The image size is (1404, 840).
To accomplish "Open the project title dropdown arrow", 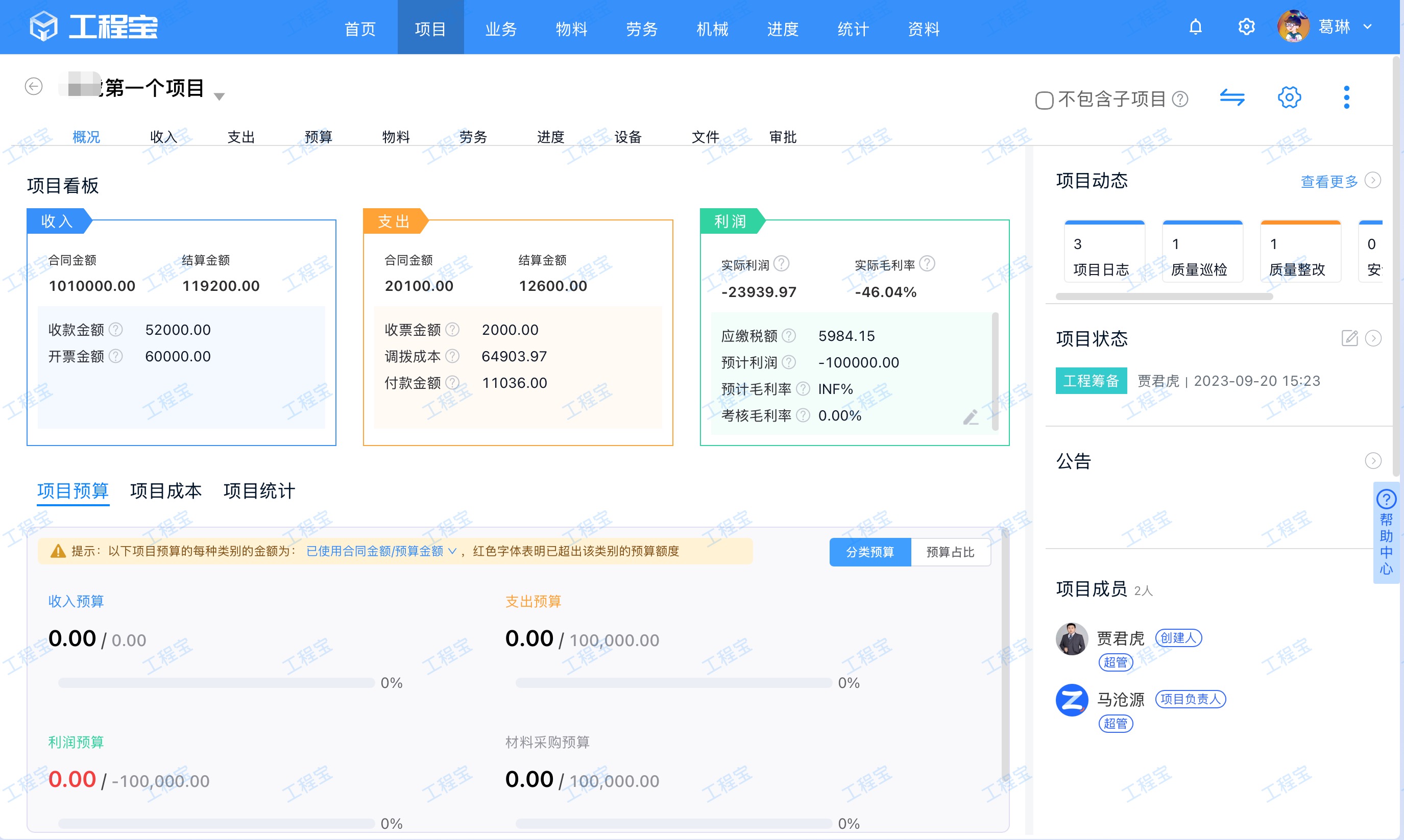I will pos(220,96).
